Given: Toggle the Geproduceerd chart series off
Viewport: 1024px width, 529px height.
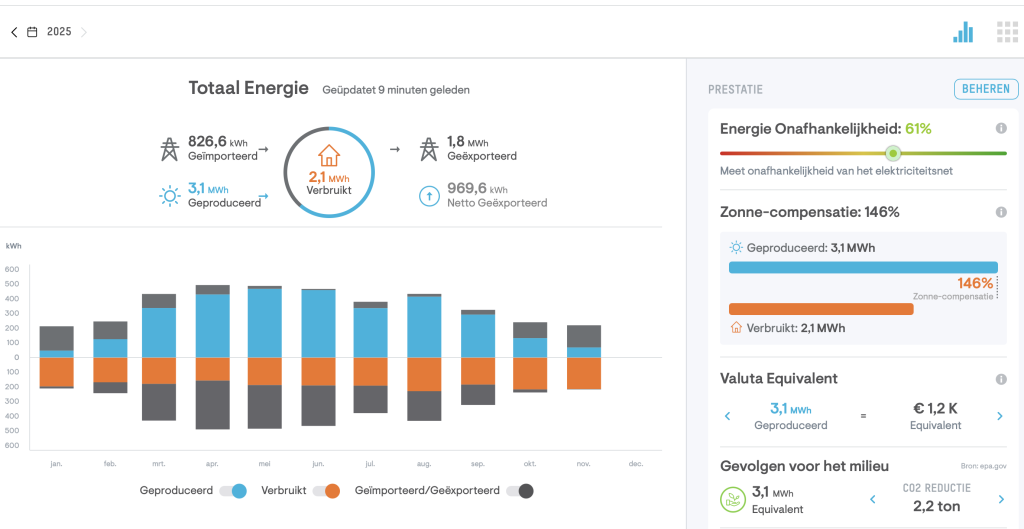Looking at the screenshot, I should [233, 491].
